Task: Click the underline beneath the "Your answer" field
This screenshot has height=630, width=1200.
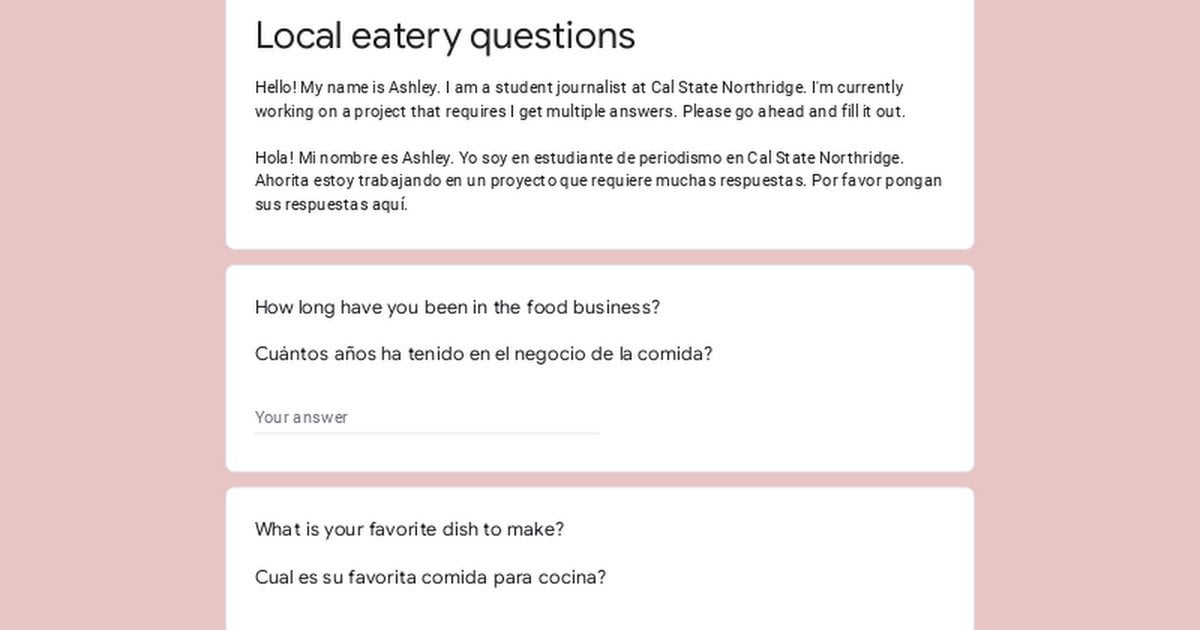Action: tap(426, 433)
